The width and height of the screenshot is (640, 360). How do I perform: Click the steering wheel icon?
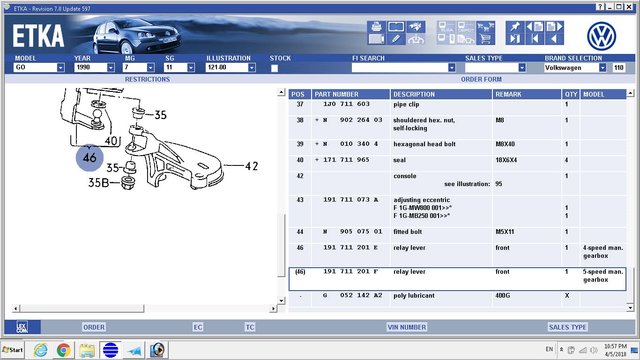click(x=416, y=39)
